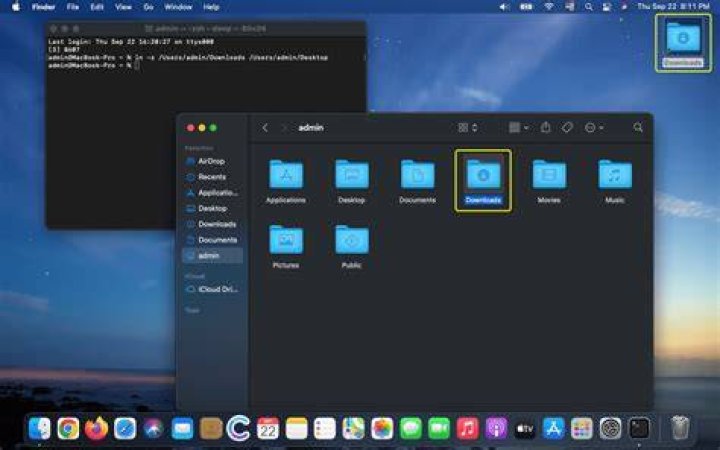Open Messages from the Dock
The image size is (720, 450).
click(411, 429)
